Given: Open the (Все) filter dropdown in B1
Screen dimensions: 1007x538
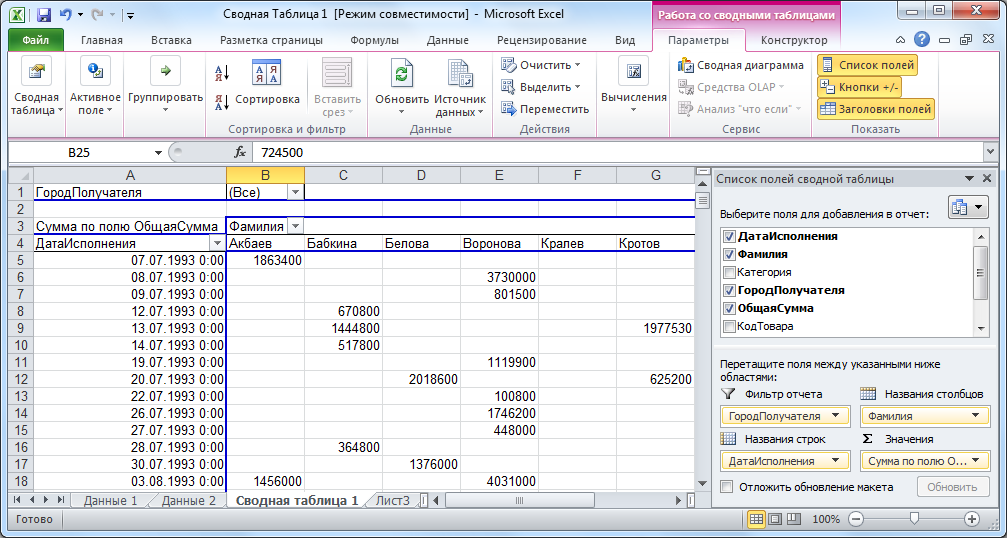Looking at the screenshot, I should coord(295,192).
